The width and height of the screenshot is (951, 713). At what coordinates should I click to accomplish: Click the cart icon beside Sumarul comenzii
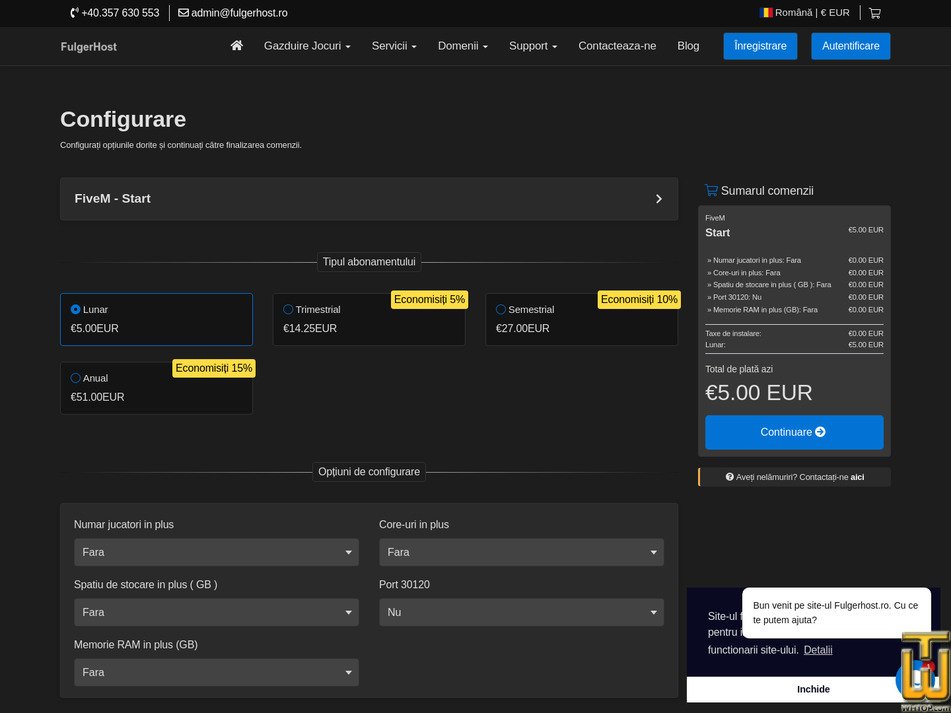coord(712,190)
